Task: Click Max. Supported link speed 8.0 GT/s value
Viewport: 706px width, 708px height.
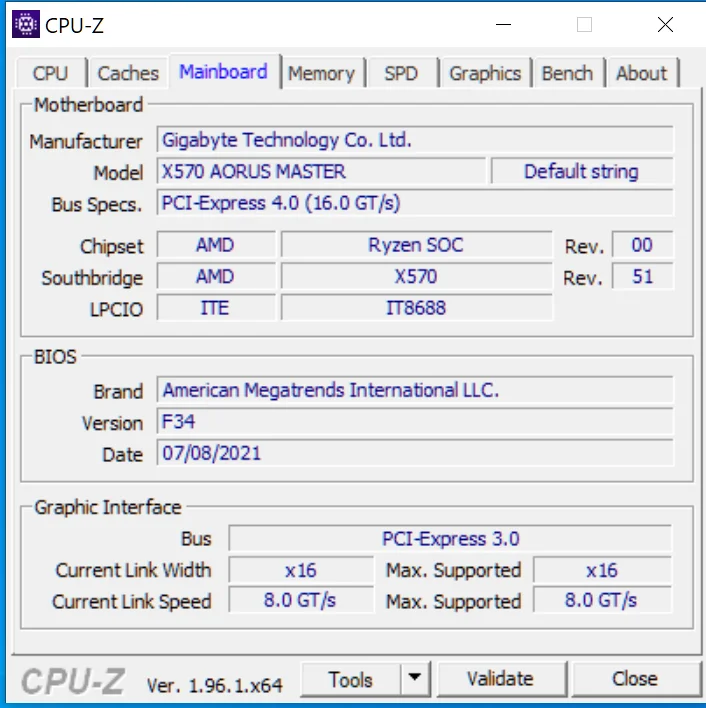Action: click(602, 600)
